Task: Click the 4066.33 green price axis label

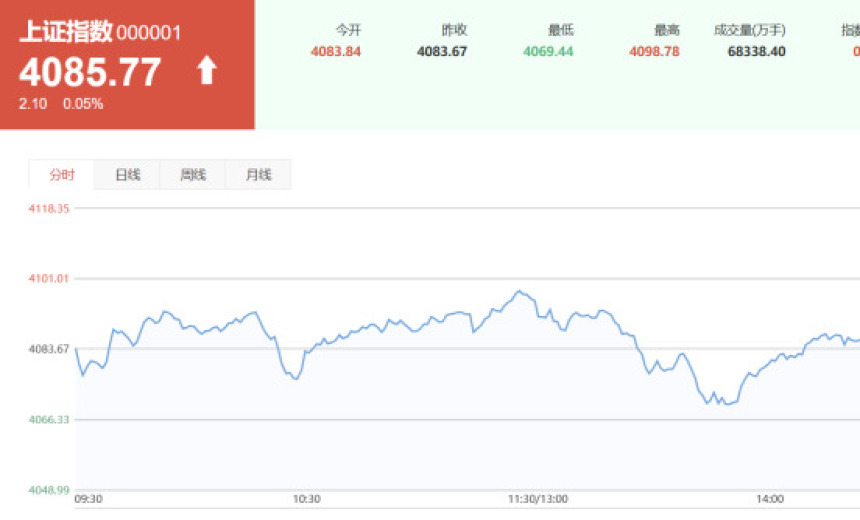Action: point(48,420)
